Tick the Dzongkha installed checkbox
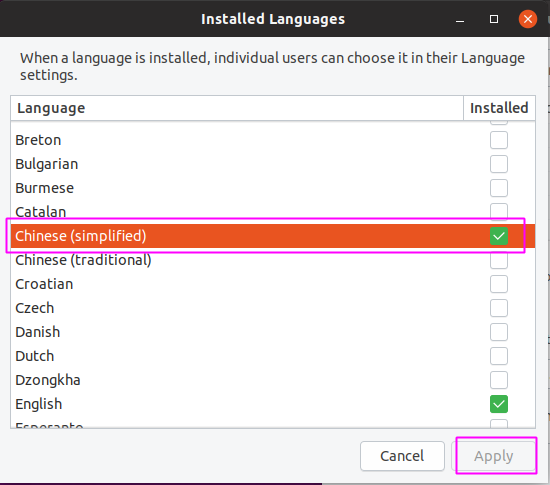The height and width of the screenshot is (485, 550). [499, 380]
